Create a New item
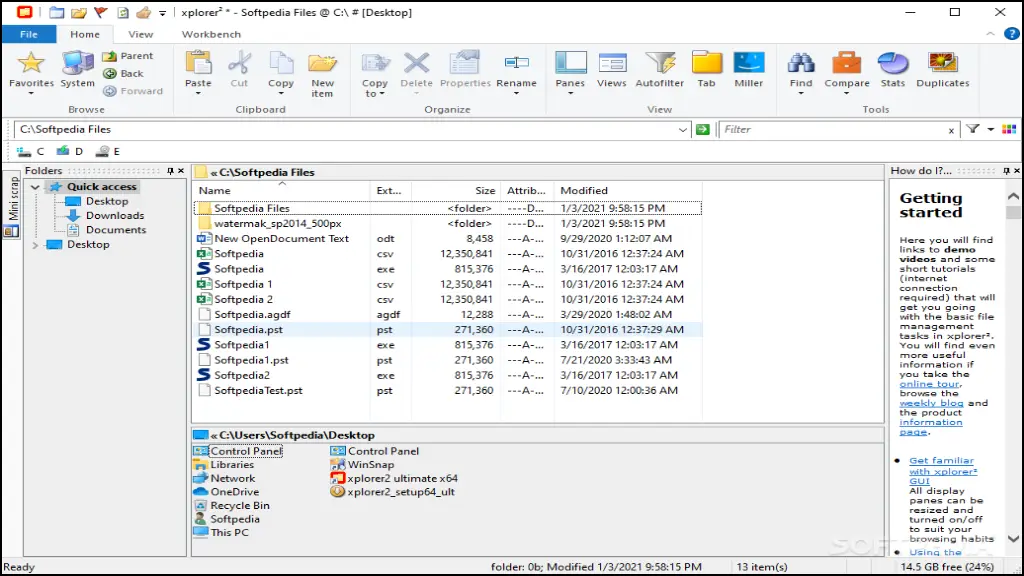The image size is (1024, 576). click(322, 73)
